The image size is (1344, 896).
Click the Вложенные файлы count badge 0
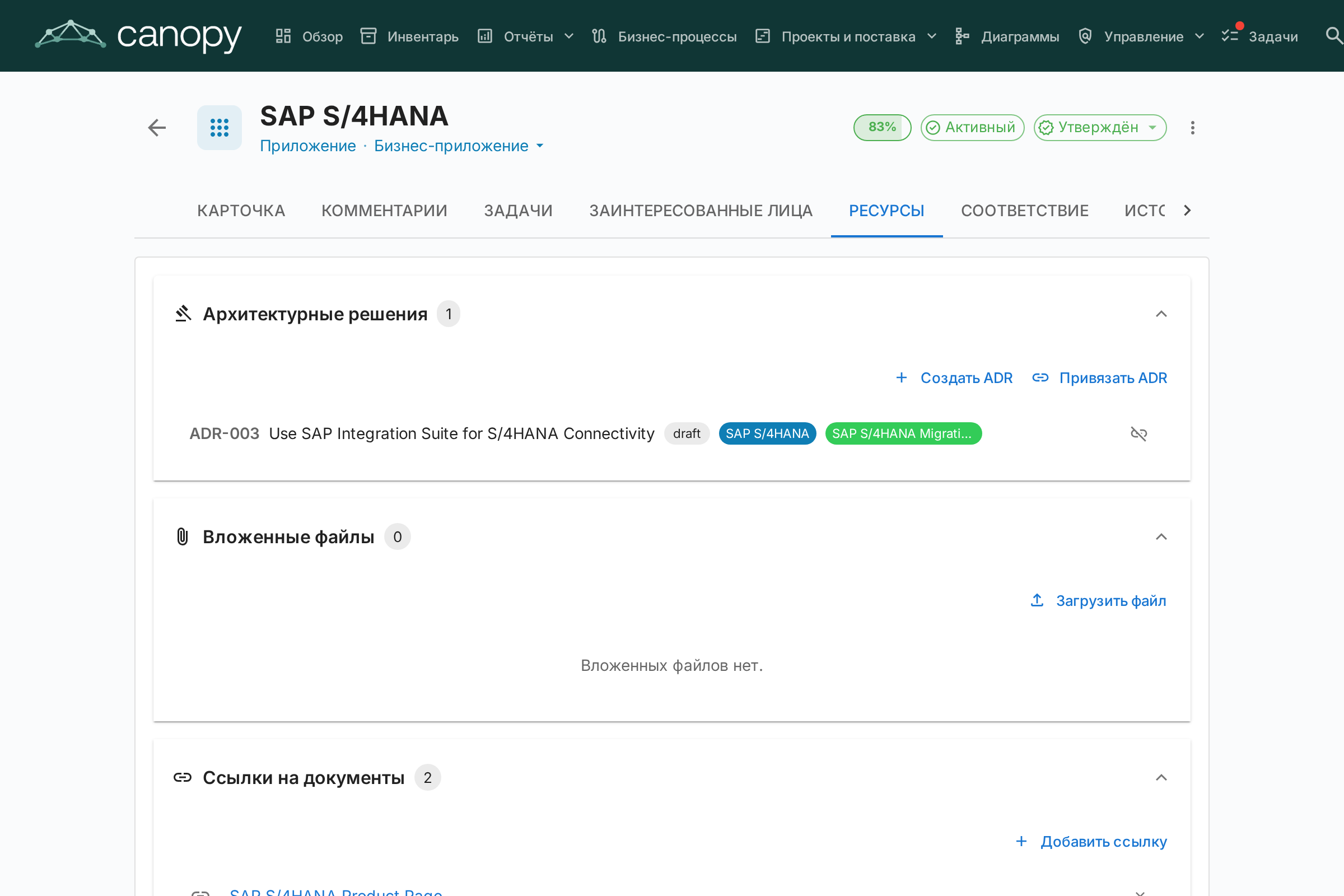coord(397,536)
